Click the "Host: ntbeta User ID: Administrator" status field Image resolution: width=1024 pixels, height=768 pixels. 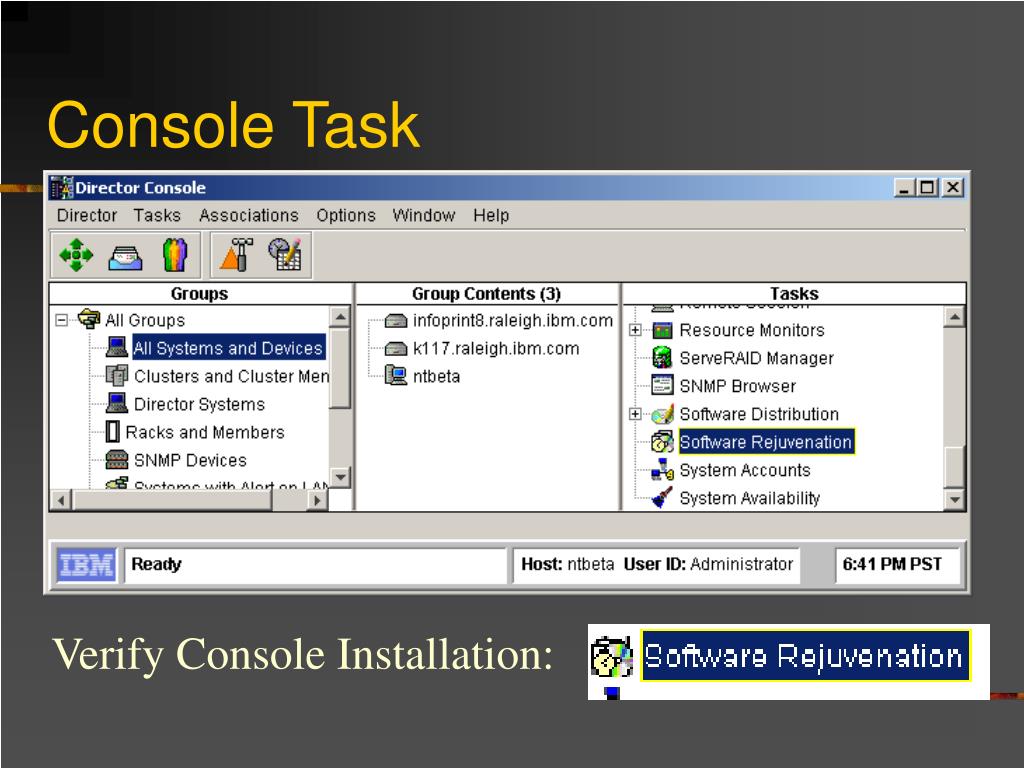tap(656, 565)
